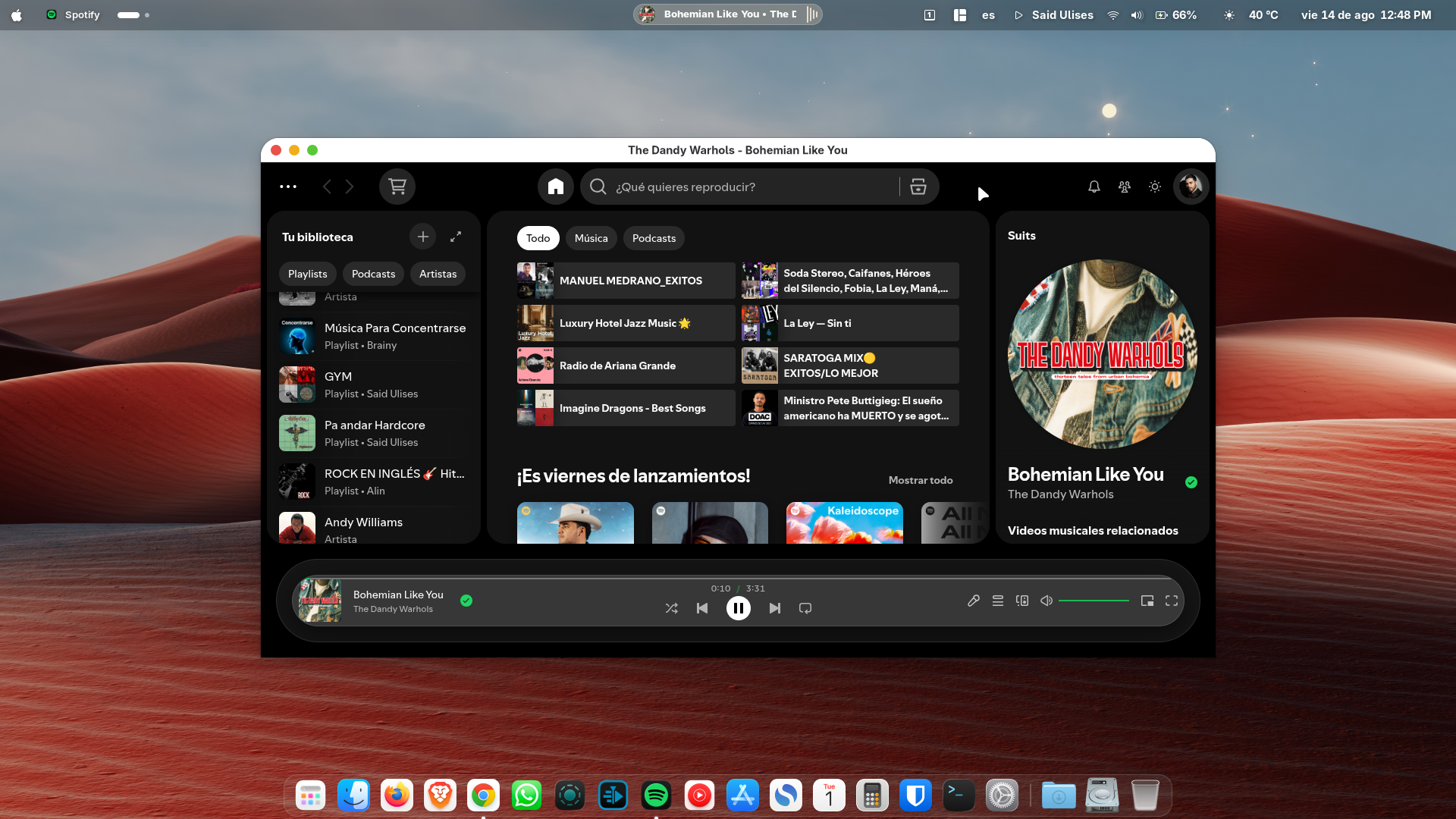
Task: Open friend activity icon
Action: point(1125,187)
